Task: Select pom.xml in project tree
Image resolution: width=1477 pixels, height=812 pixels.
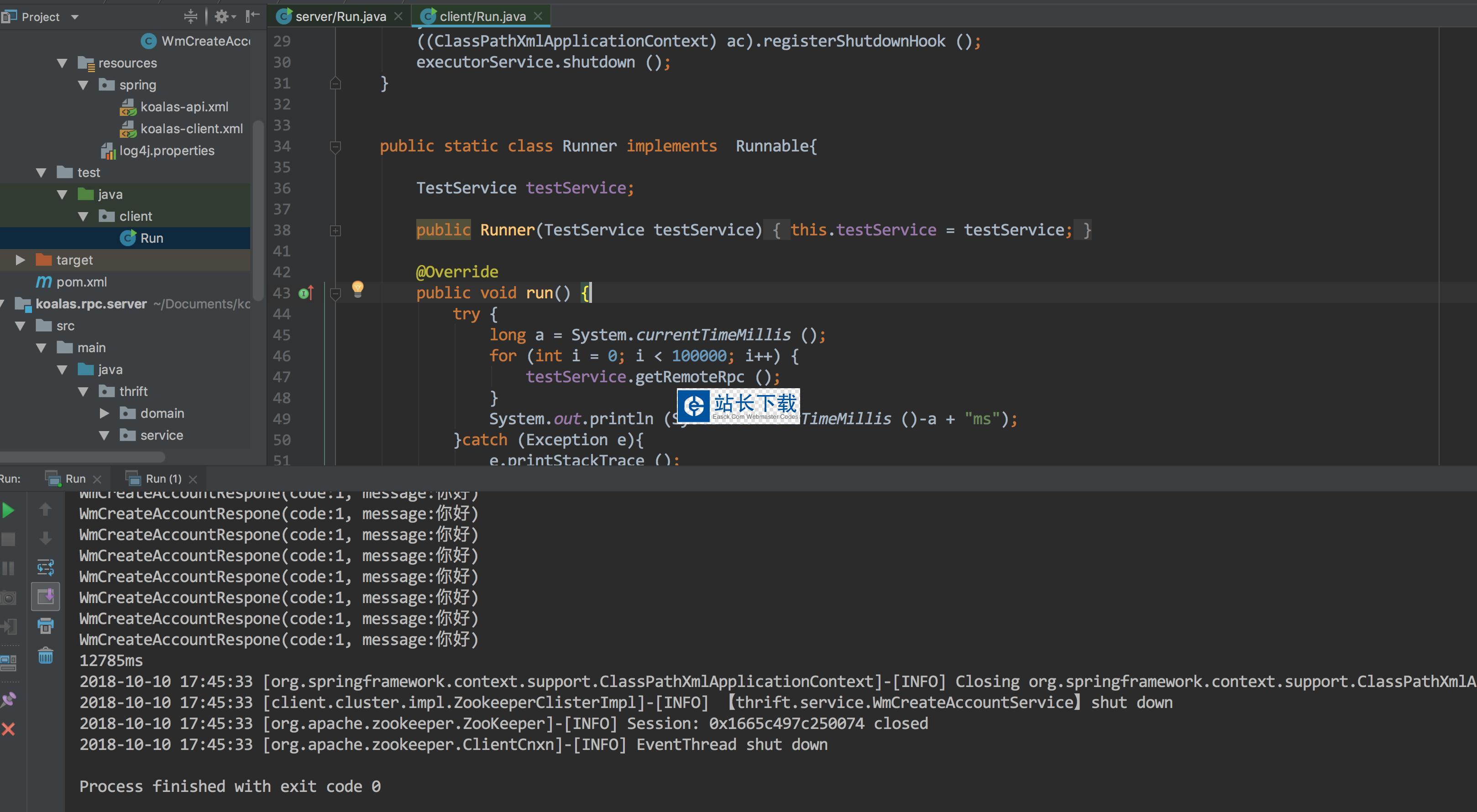Action: tap(81, 282)
